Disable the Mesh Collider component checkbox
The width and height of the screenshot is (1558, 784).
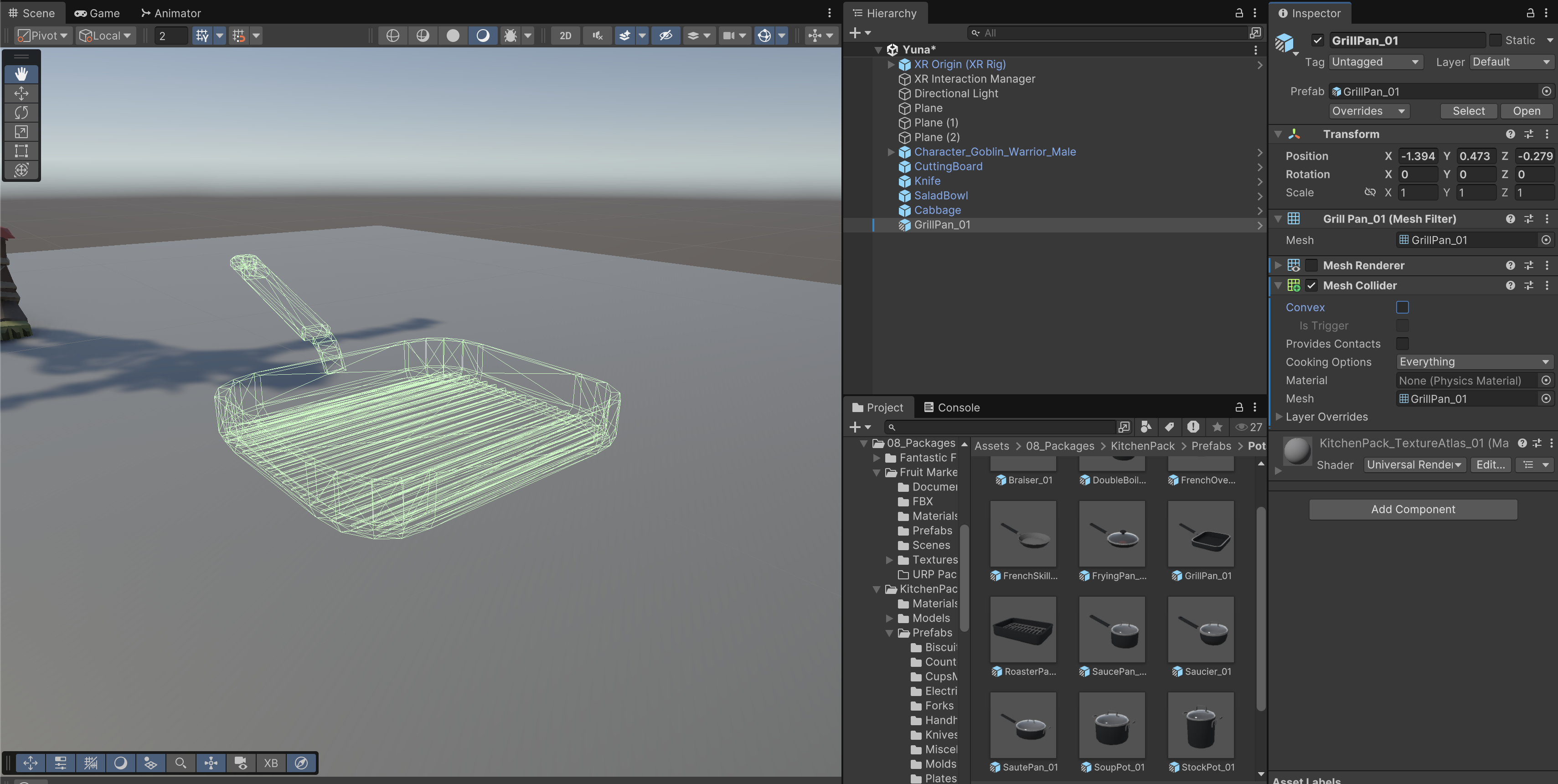tap(1311, 285)
